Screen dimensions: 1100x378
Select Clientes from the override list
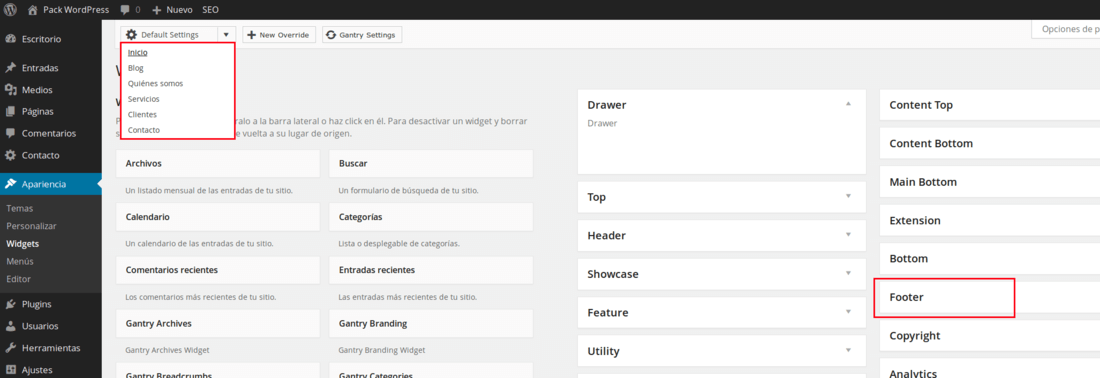(142, 114)
